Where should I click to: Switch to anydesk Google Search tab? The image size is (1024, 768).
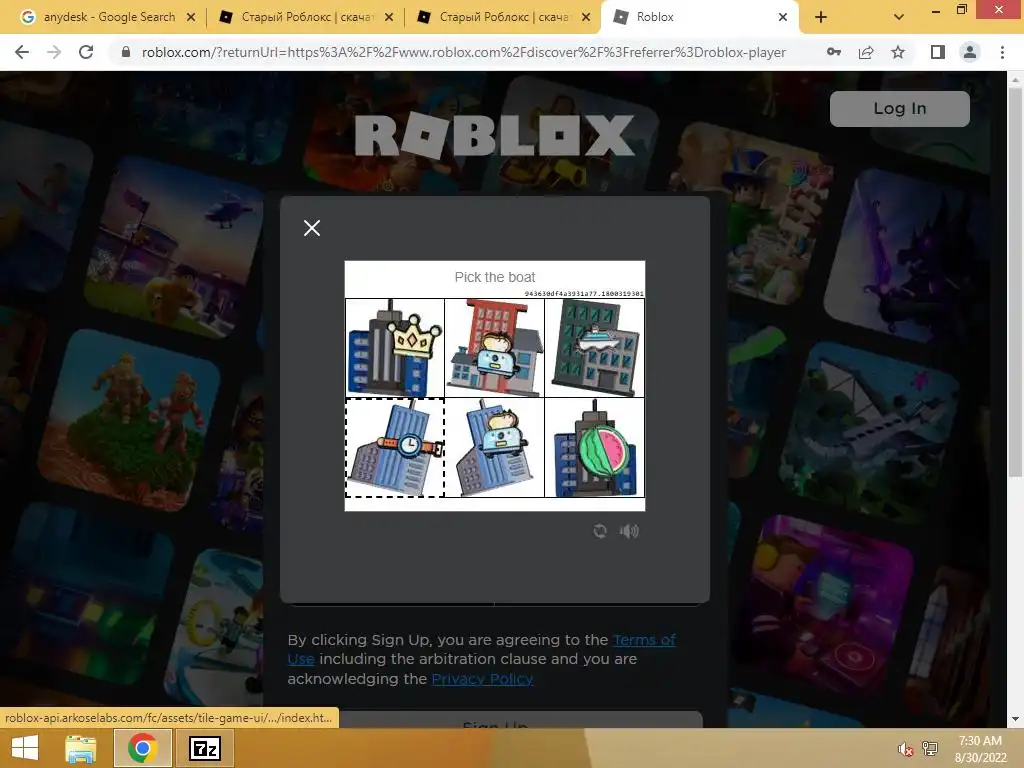[109, 17]
